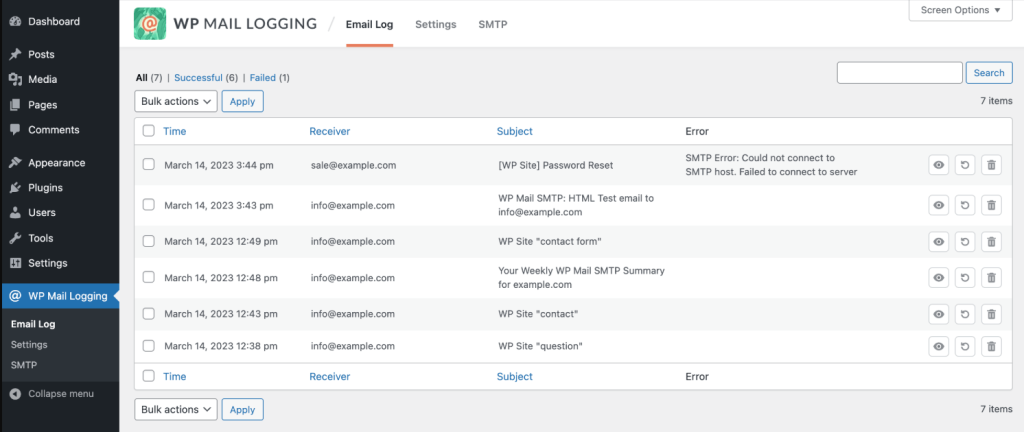Delete the WP Site "contact" log entry
This screenshot has height=432, width=1024.
click(991, 314)
